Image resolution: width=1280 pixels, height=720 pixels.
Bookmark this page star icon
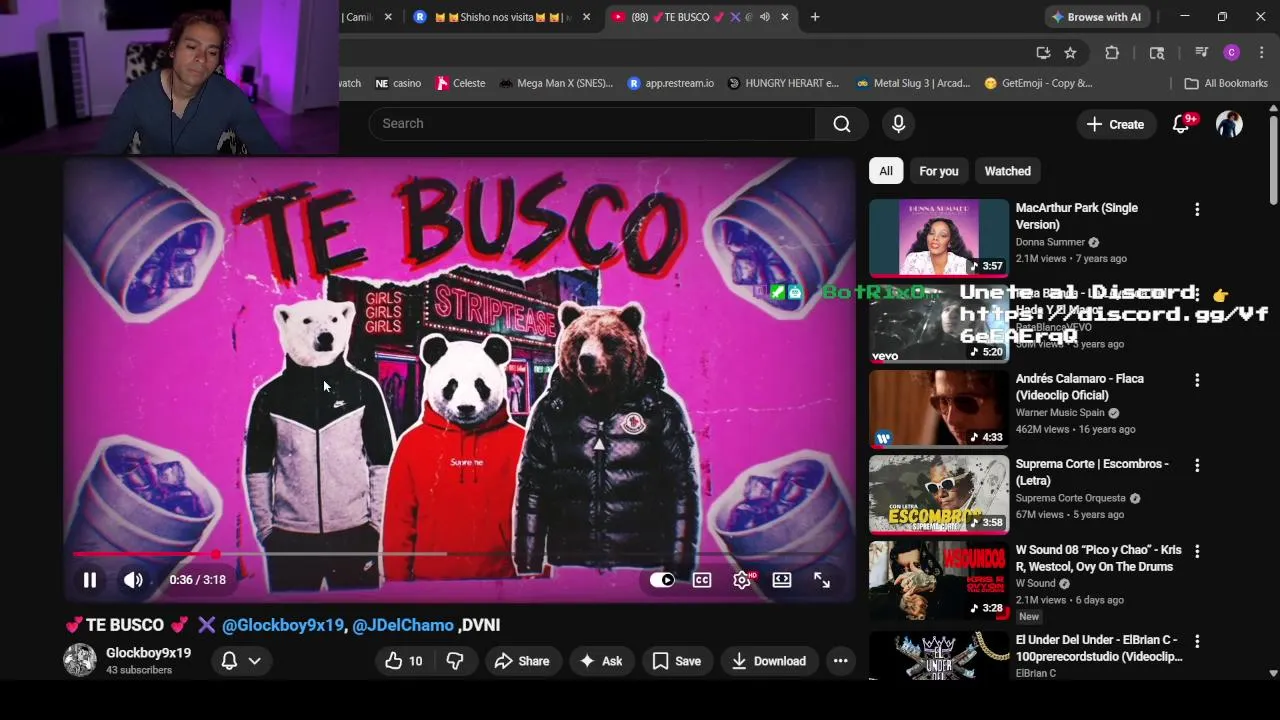click(x=1070, y=53)
